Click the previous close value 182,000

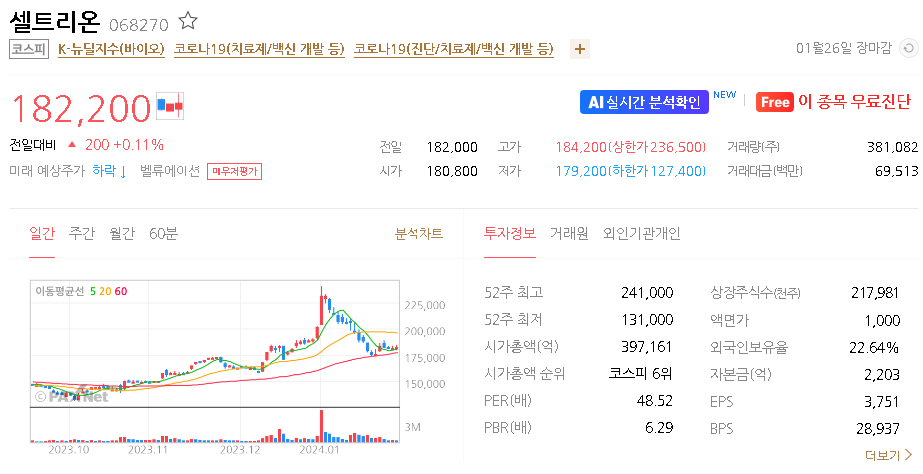452,147
